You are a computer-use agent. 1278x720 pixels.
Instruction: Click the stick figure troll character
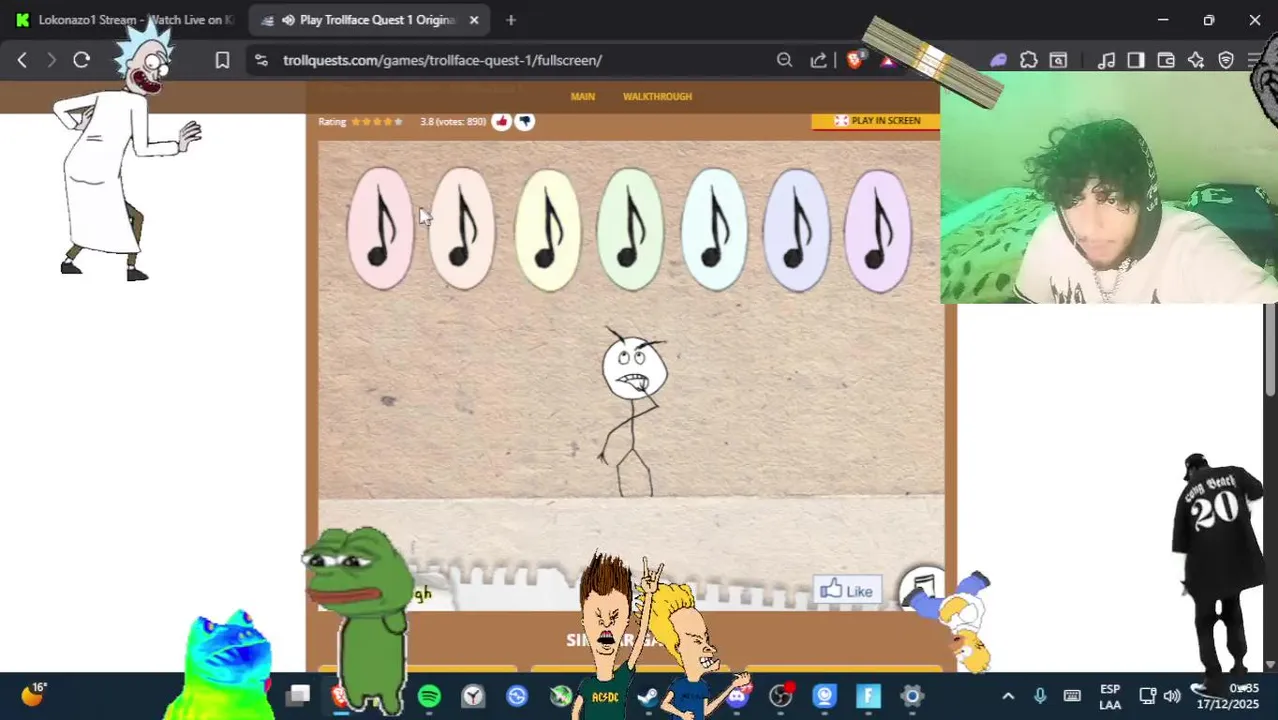[632, 413]
